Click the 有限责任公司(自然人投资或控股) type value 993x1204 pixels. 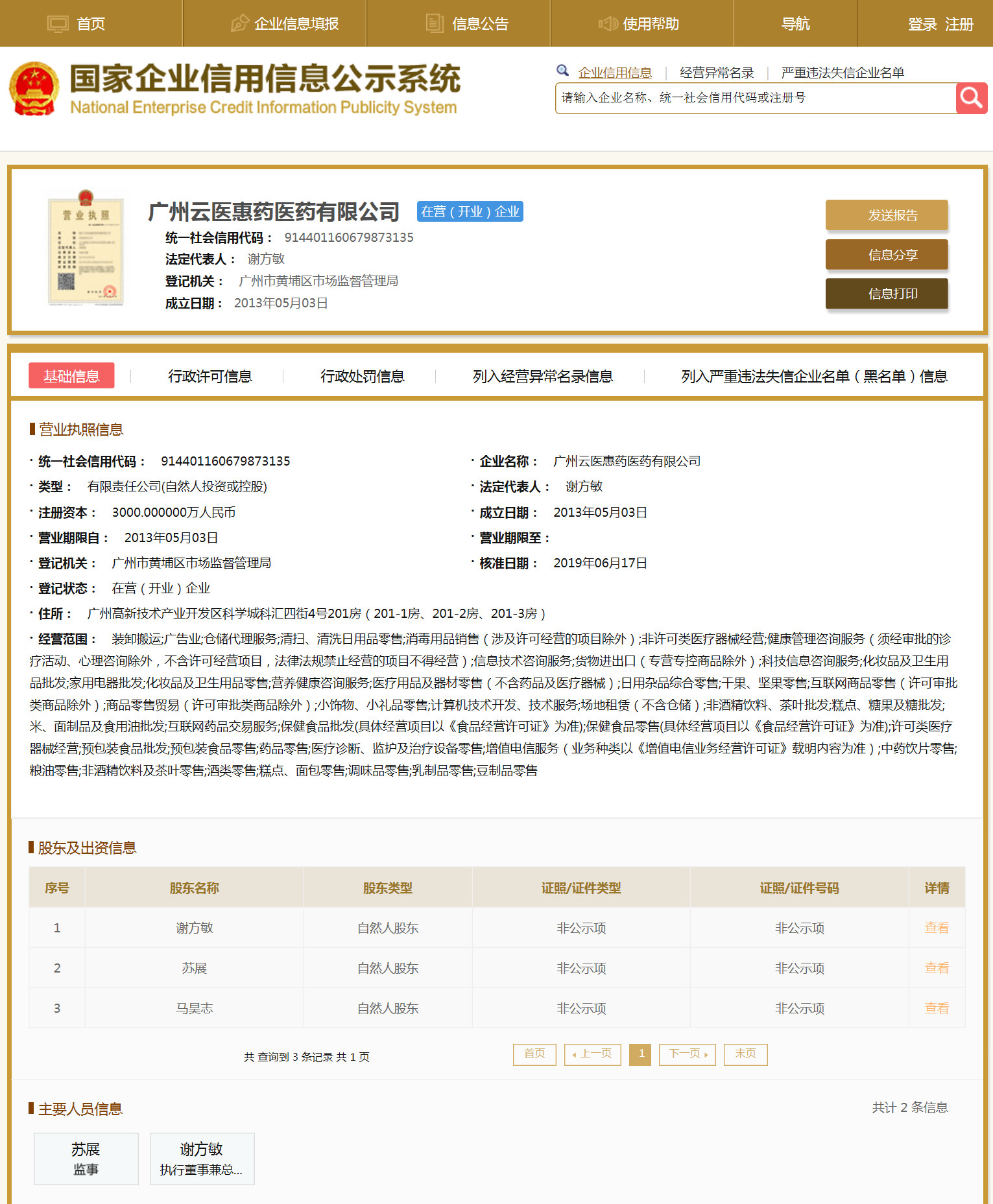177,486
